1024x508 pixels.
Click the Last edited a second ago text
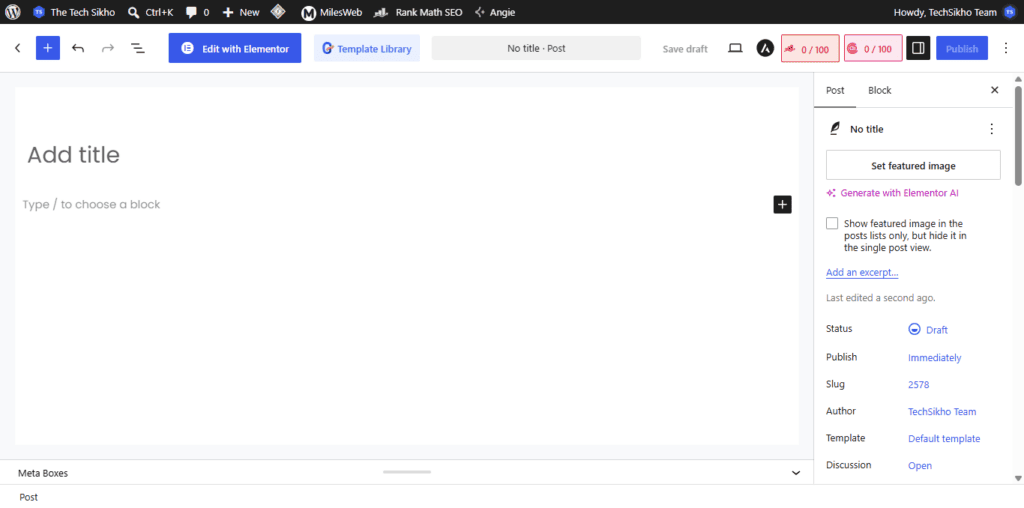[x=880, y=298]
